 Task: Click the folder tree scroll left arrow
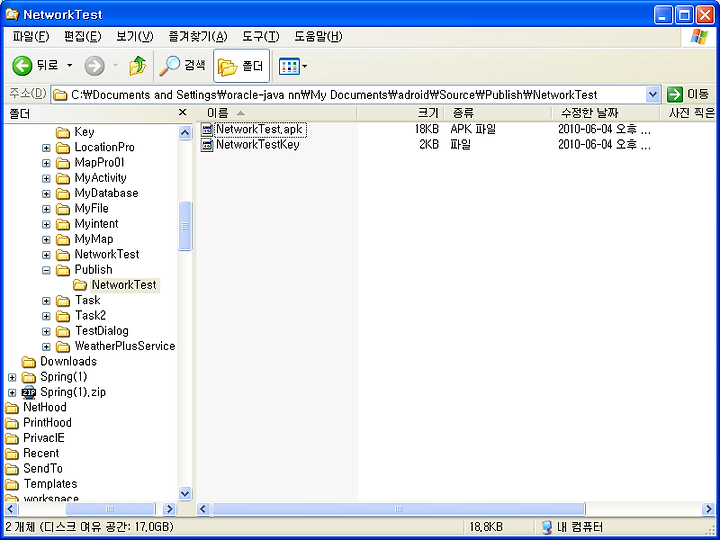pyautogui.click(x=11, y=509)
